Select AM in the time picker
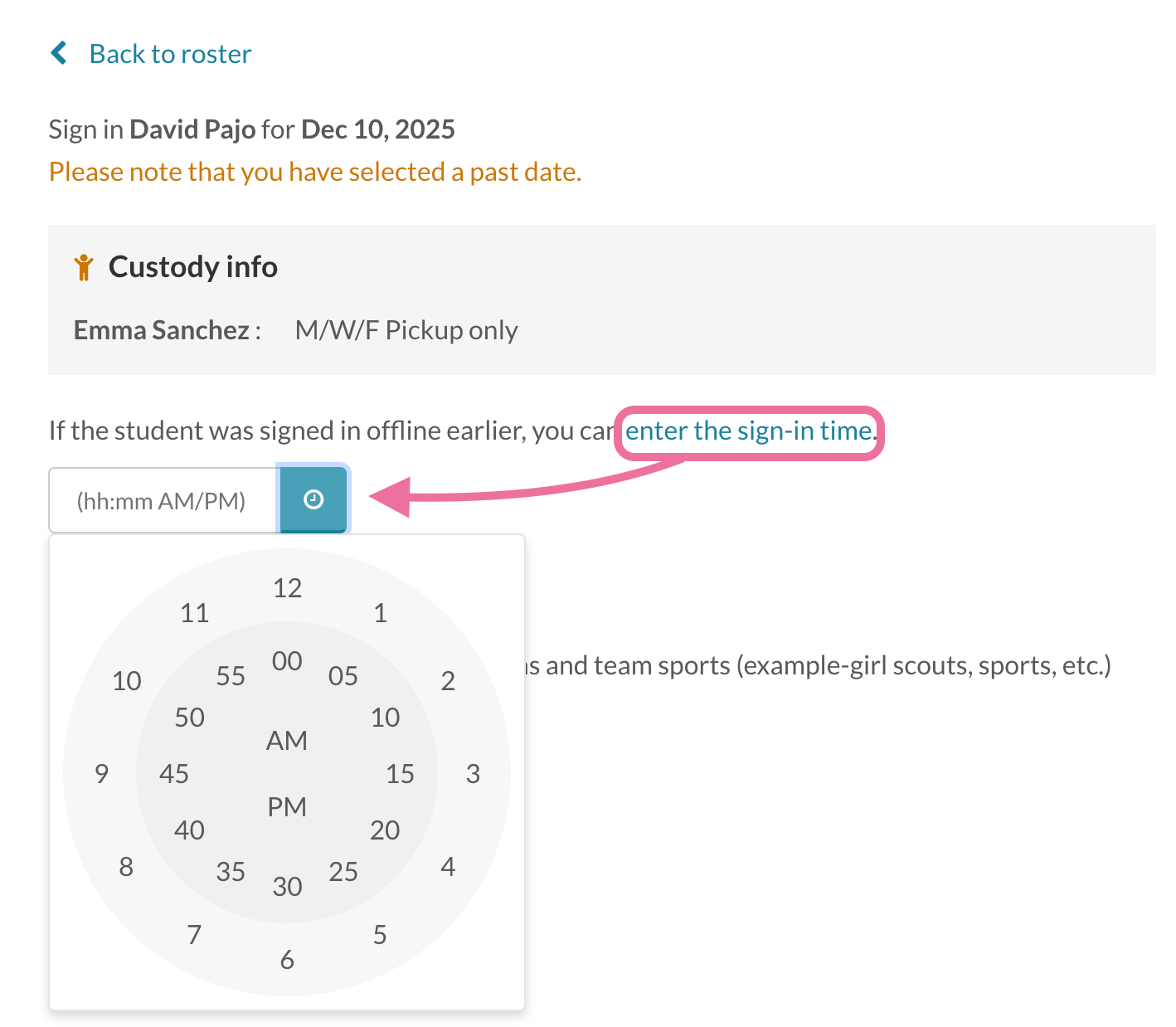This screenshot has height=1027, width=1176. point(287,740)
